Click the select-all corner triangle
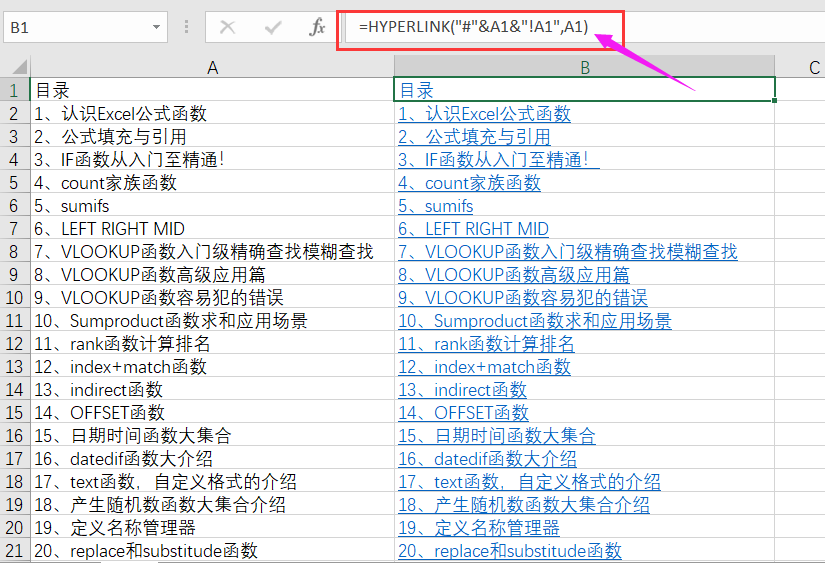 pyautogui.click(x=19, y=67)
